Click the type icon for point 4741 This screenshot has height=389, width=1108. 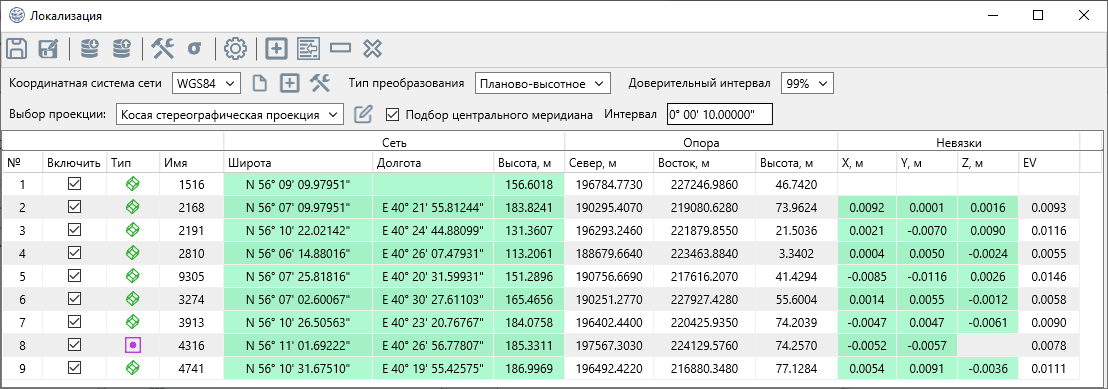[132, 368]
